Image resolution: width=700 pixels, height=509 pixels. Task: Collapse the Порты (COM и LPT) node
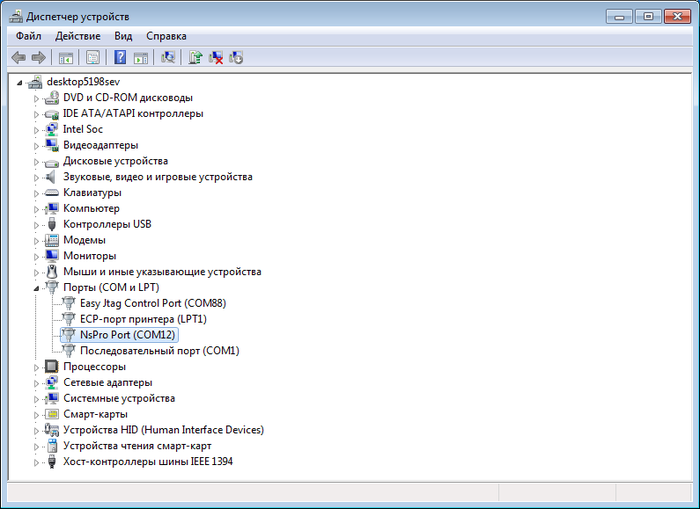[x=37, y=287]
